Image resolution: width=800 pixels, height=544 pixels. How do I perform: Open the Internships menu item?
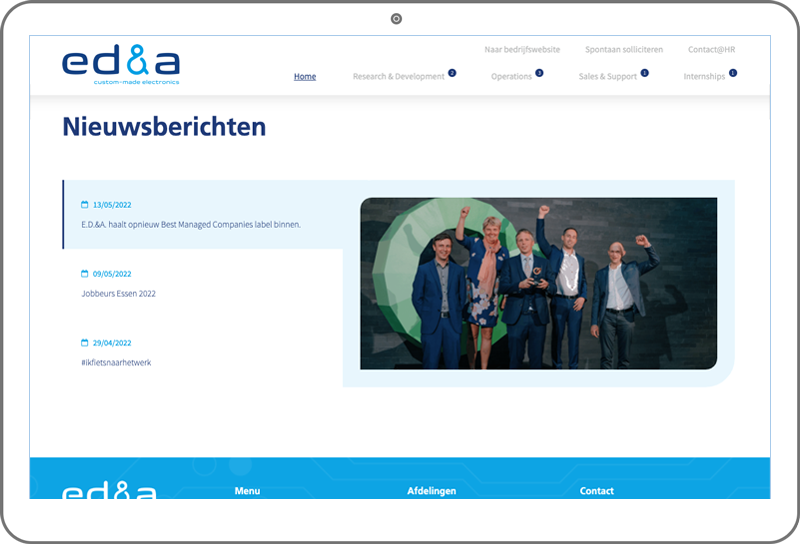click(x=704, y=77)
